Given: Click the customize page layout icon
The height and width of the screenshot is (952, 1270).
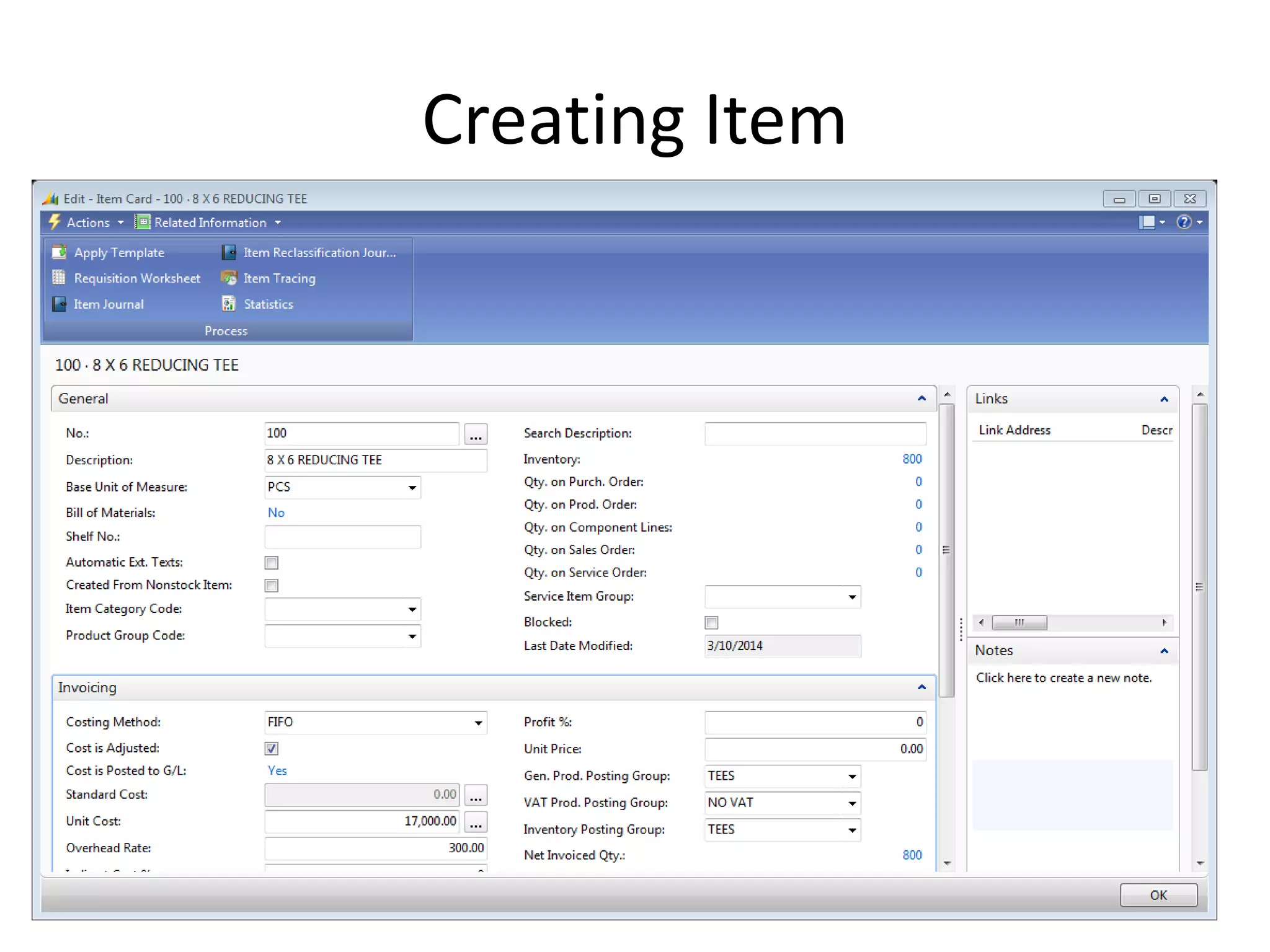Looking at the screenshot, I should click(x=1147, y=223).
